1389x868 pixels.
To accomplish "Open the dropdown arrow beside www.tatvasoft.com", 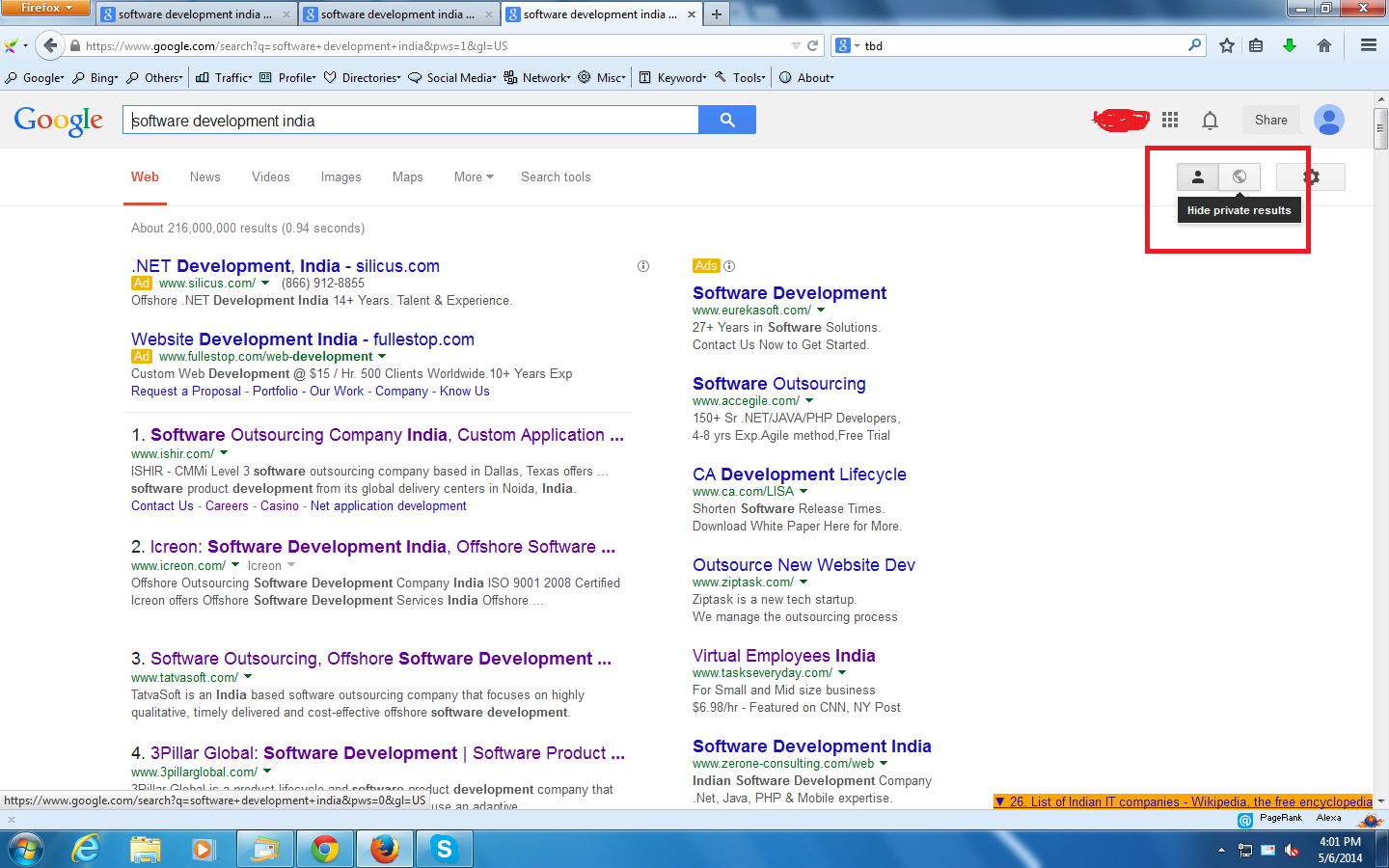I will click(248, 677).
